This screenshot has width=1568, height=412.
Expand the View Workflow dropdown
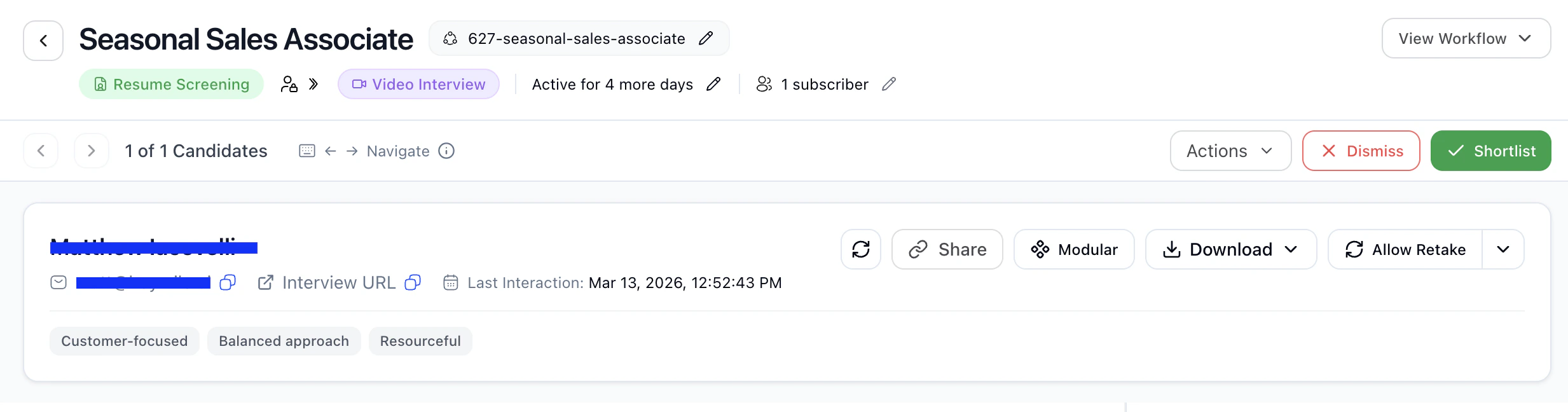[x=1466, y=39]
